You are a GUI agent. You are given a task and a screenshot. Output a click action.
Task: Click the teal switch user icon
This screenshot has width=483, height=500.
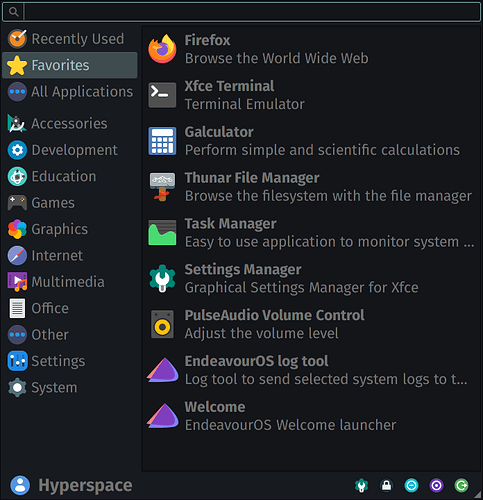pyautogui.click(x=411, y=485)
